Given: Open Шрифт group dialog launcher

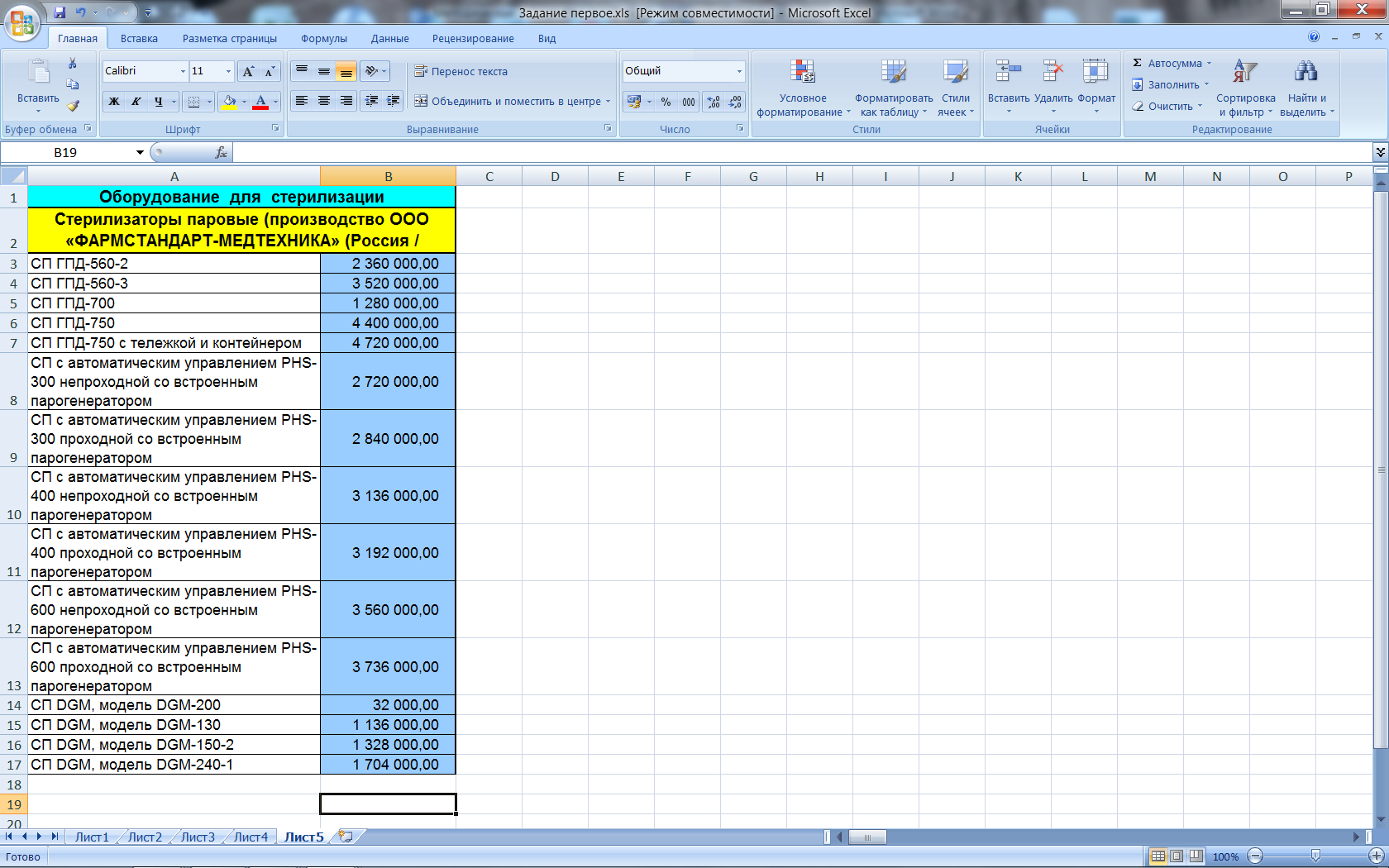Looking at the screenshot, I should (x=275, y=128).
